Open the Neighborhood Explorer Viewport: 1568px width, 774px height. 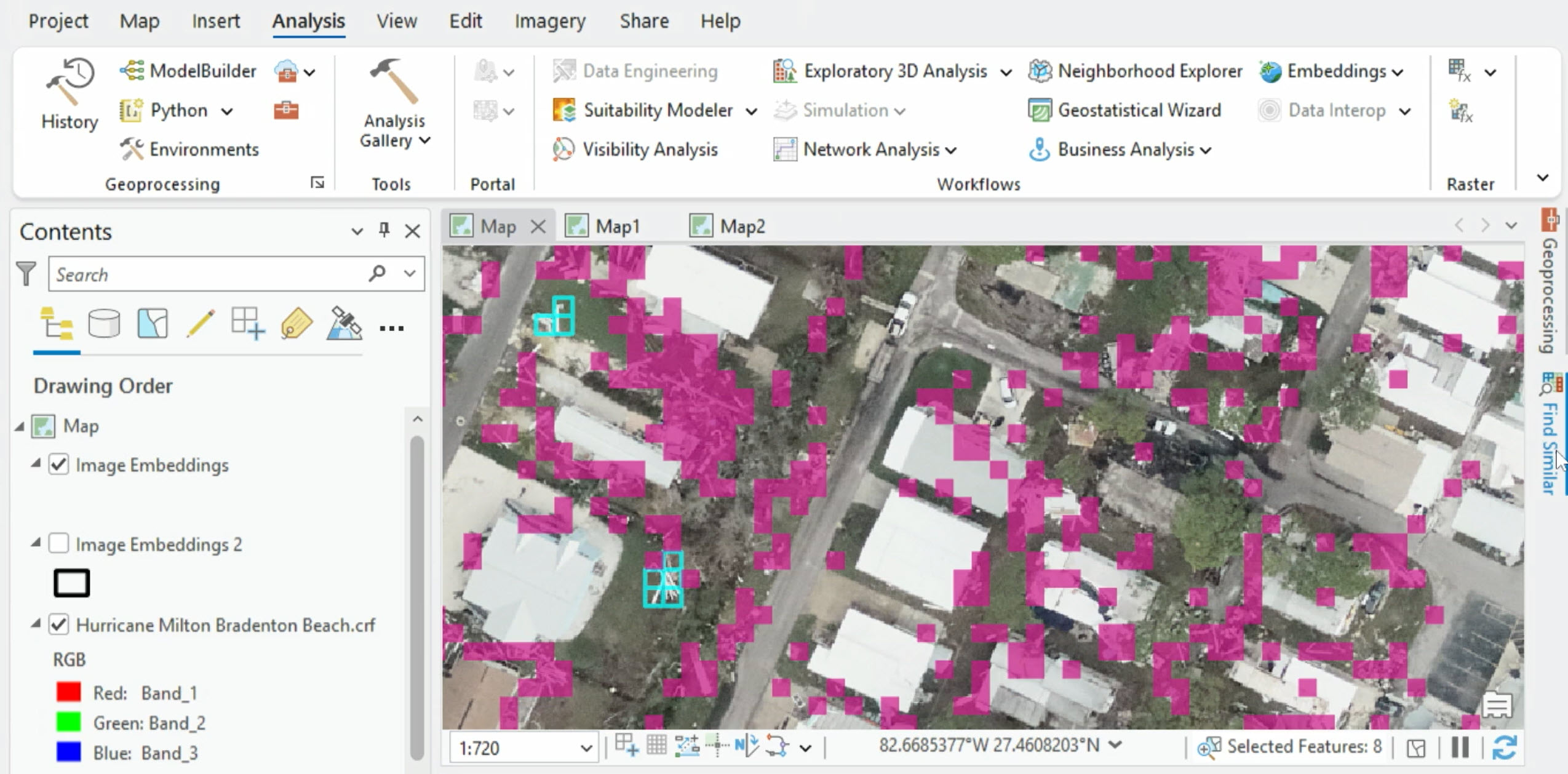pyautogui.click(x=1149, y=71)
